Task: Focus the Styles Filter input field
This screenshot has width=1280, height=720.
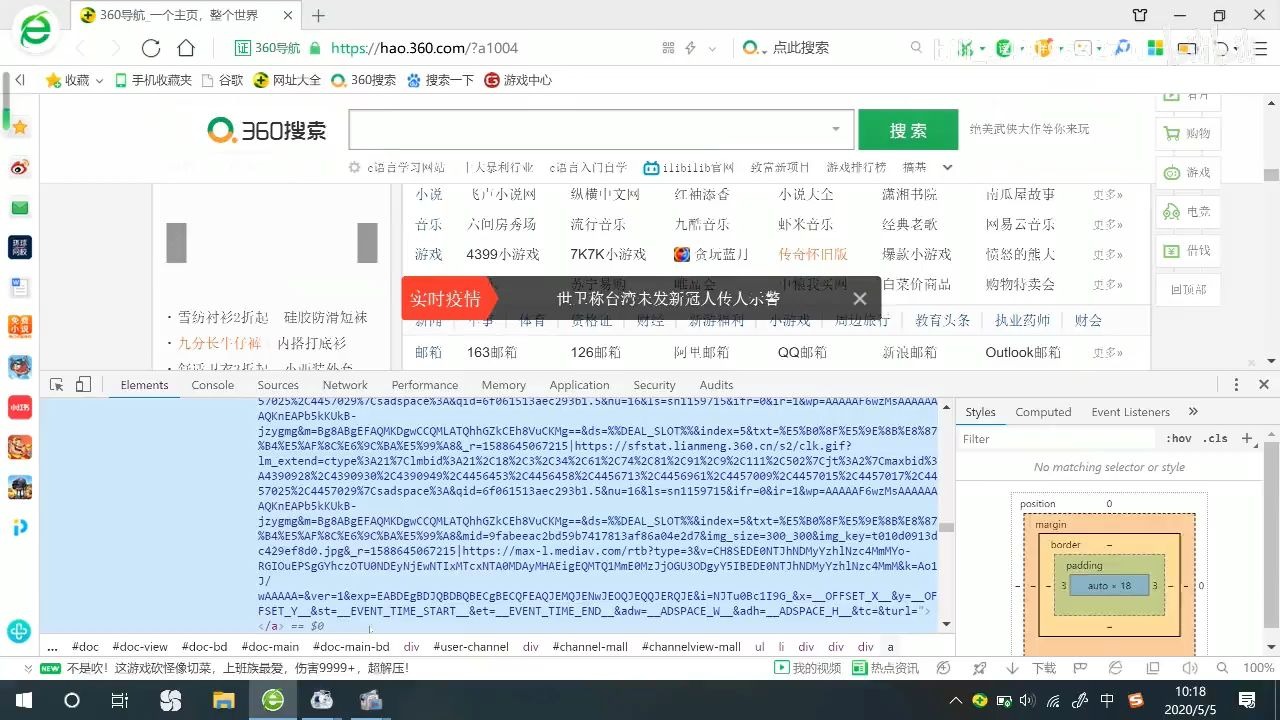Action: click(x=1056, y=438)
